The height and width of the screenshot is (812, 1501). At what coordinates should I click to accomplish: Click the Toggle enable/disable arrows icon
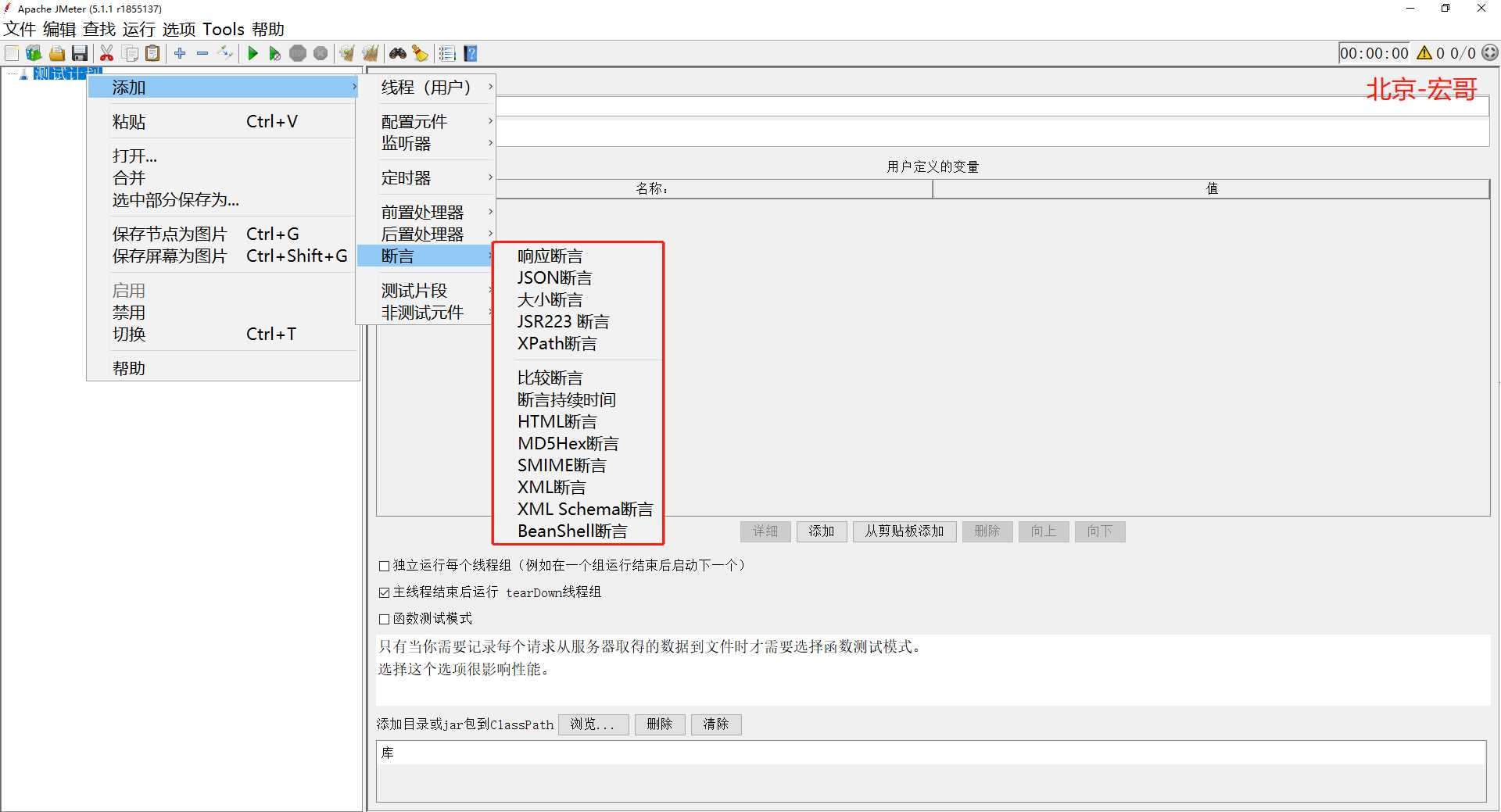(x=225, y=53)
